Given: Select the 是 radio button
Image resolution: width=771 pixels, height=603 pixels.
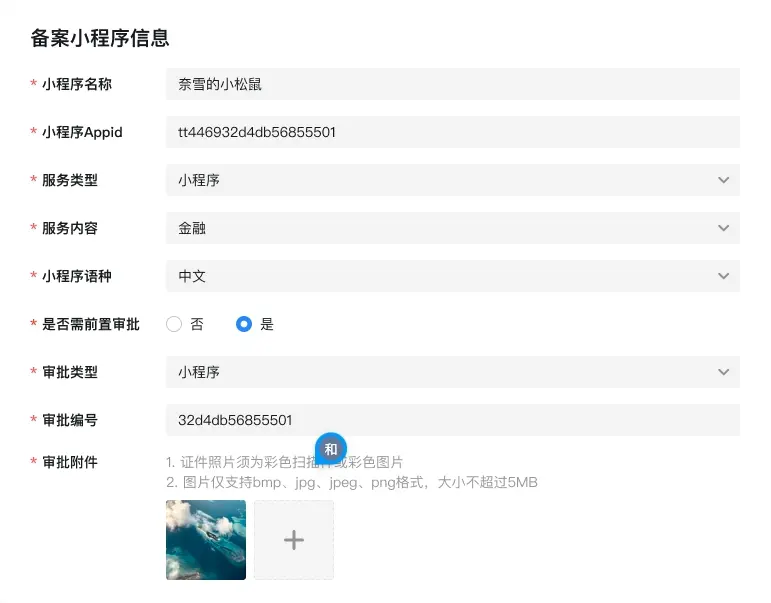Looking at the screenshot, I should pos(244,324).
